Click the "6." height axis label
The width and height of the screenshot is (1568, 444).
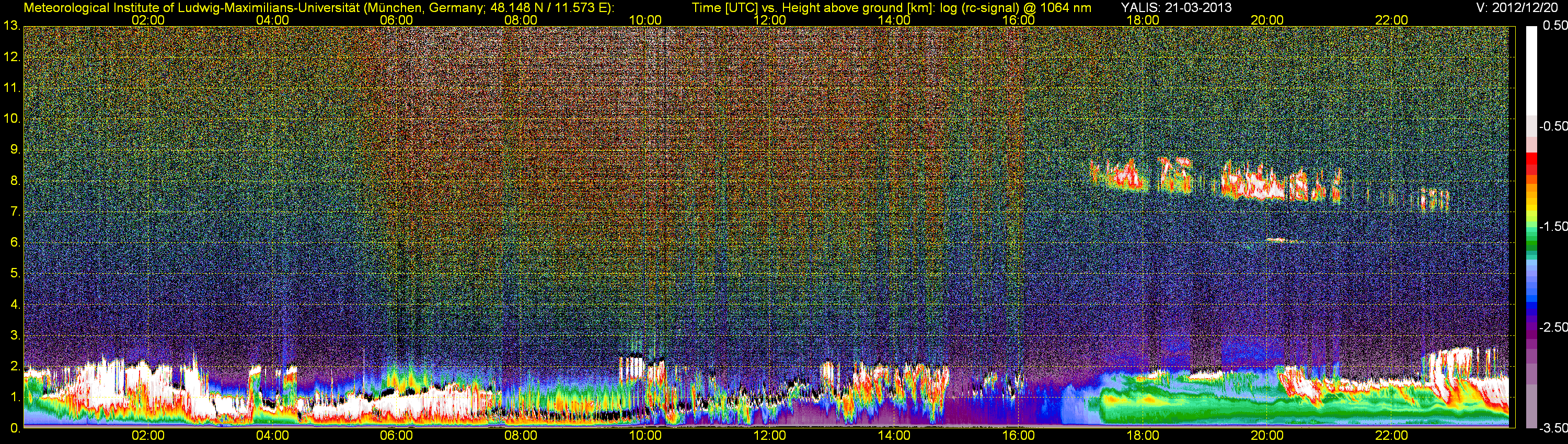(15, 243)
